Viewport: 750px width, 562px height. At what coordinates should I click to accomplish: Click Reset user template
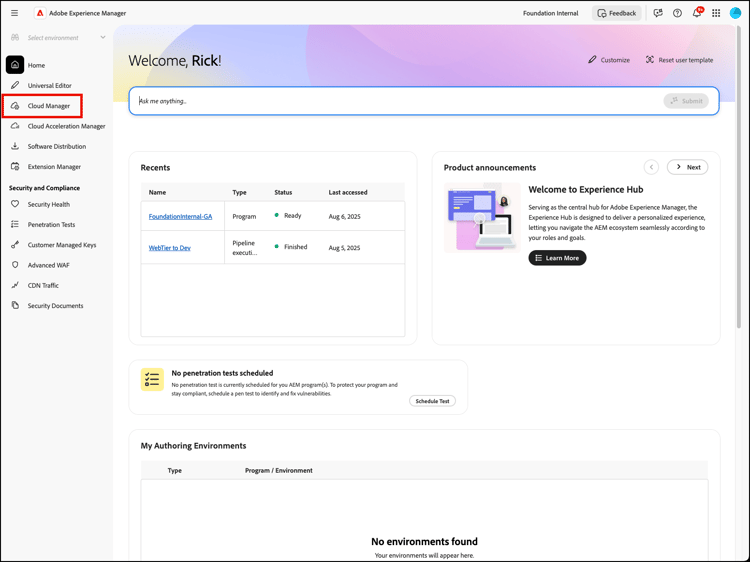679,60
